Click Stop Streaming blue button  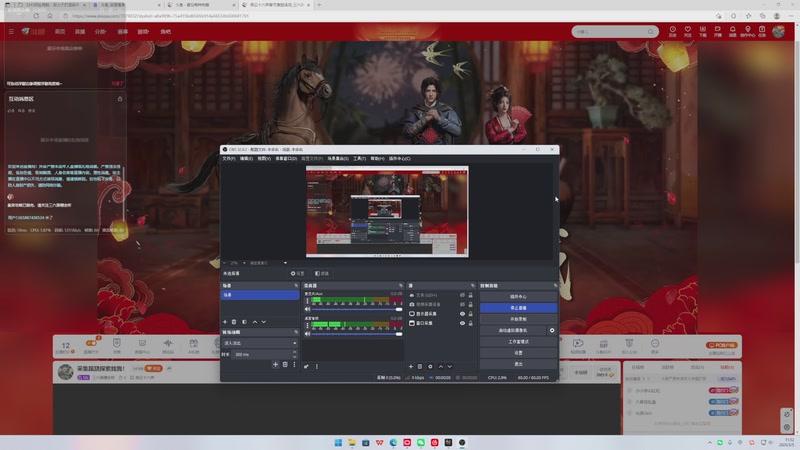coord(518,308)
